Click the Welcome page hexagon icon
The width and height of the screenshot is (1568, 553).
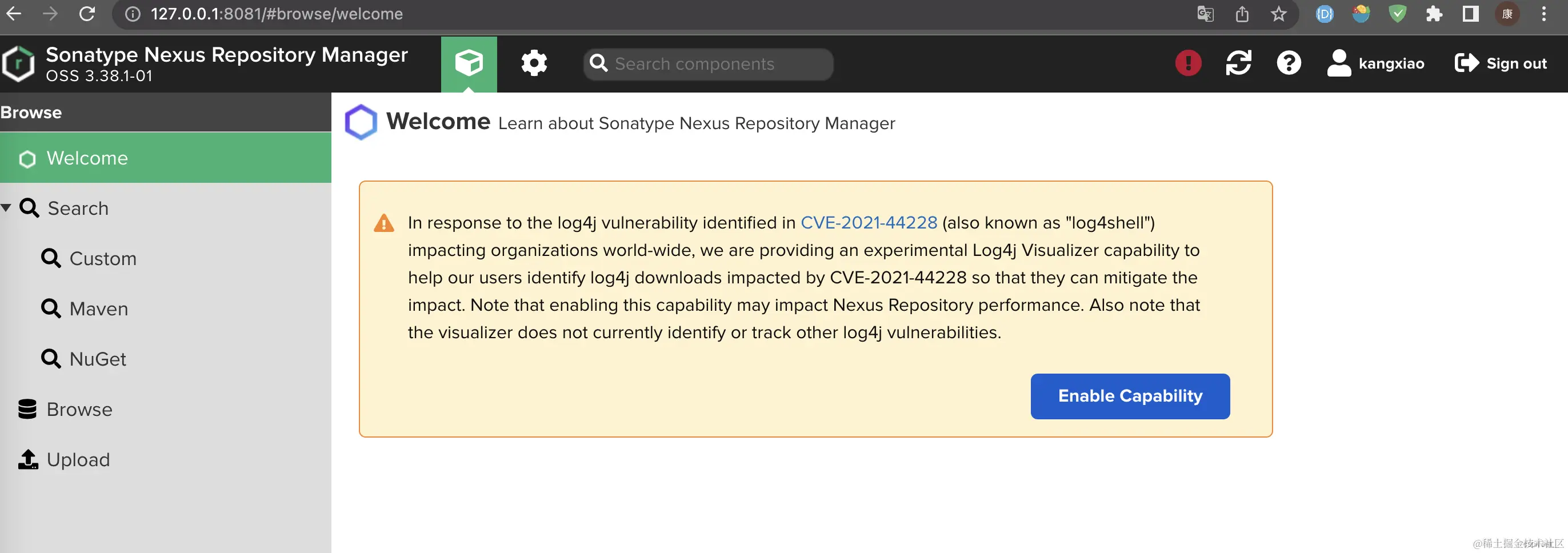361,122
